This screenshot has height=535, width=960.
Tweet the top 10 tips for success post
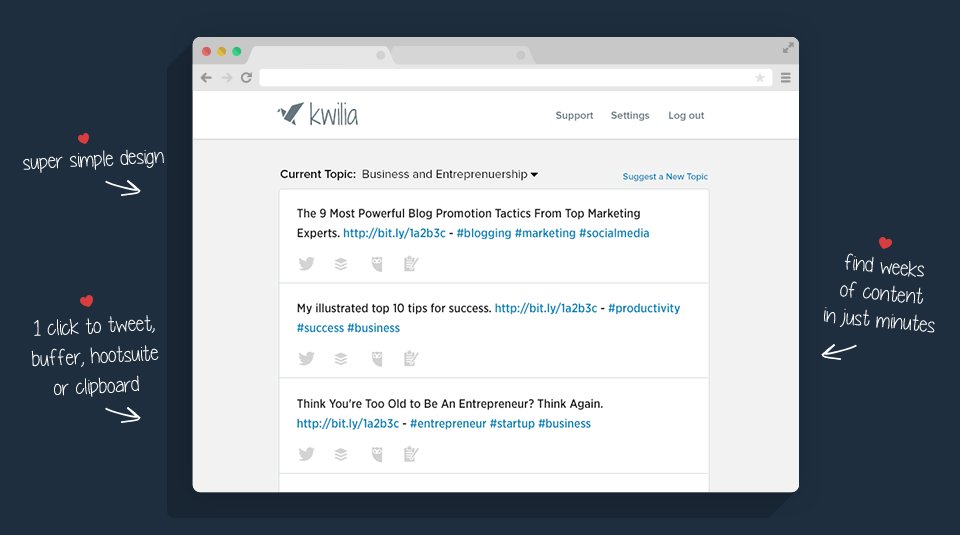[x=306, y=358]
